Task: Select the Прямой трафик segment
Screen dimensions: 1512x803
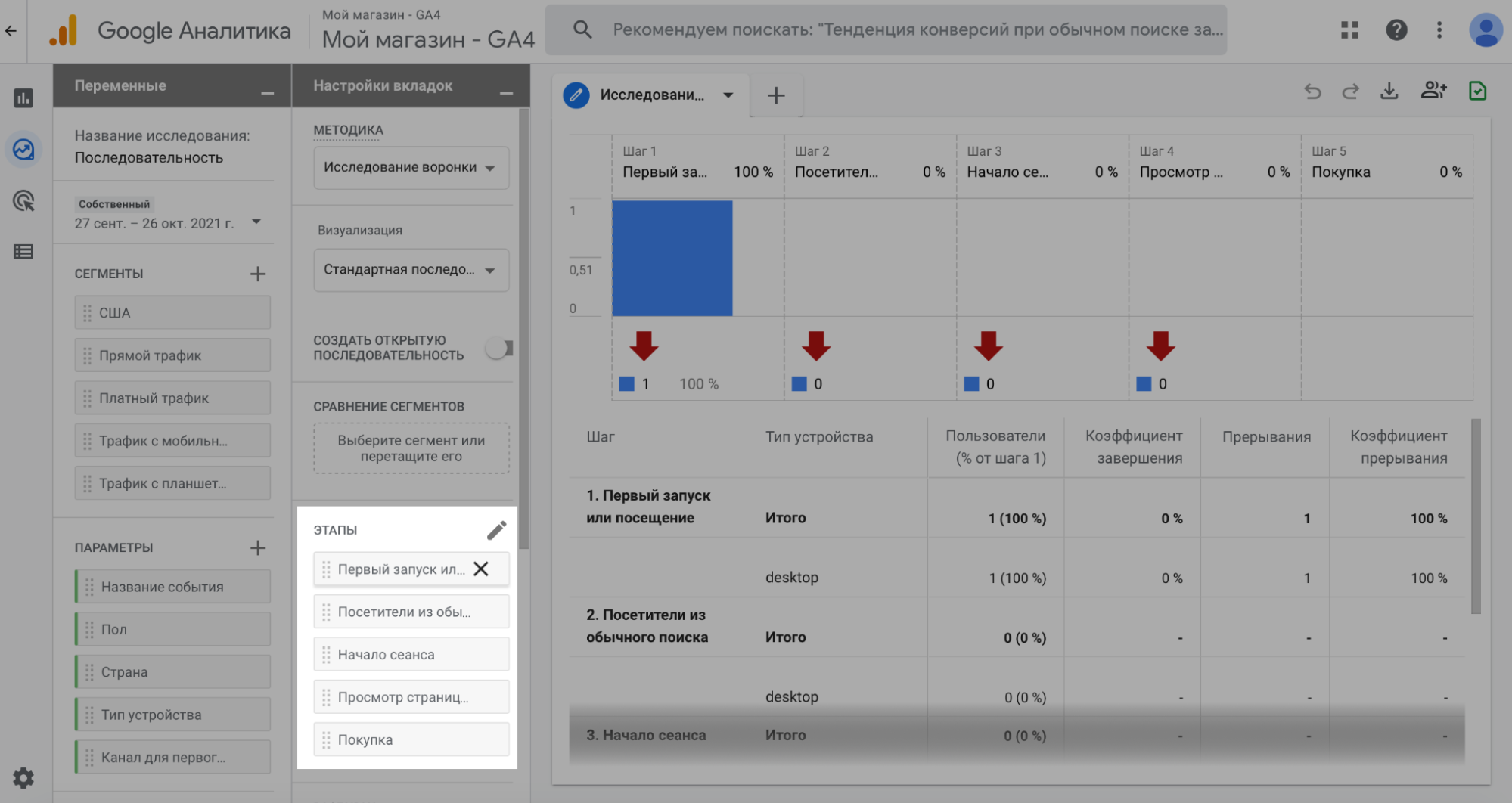Action: click(x=172, y=355)
